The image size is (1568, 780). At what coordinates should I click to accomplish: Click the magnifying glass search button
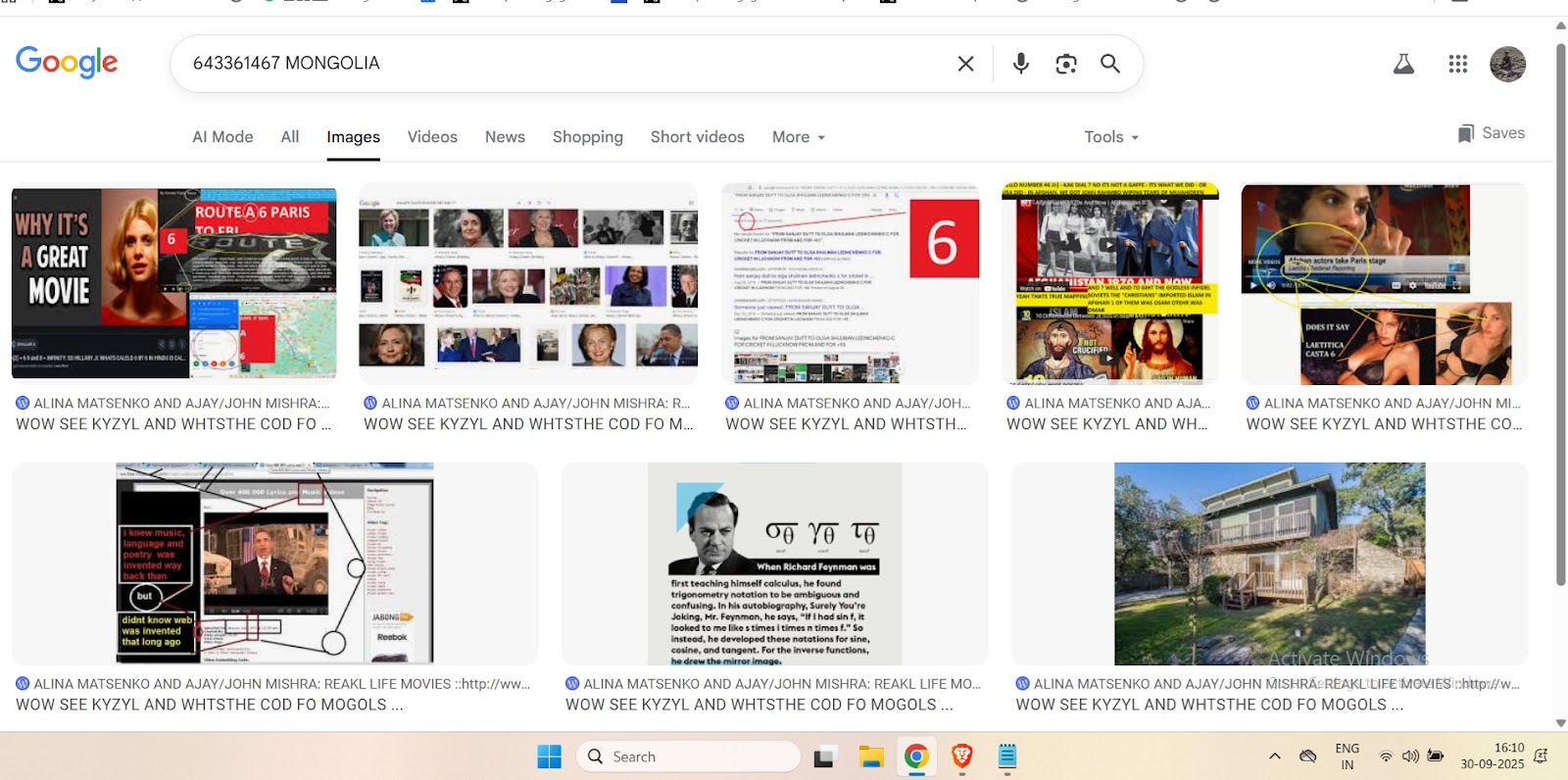pyautogui.click(x=1109, y=64)
